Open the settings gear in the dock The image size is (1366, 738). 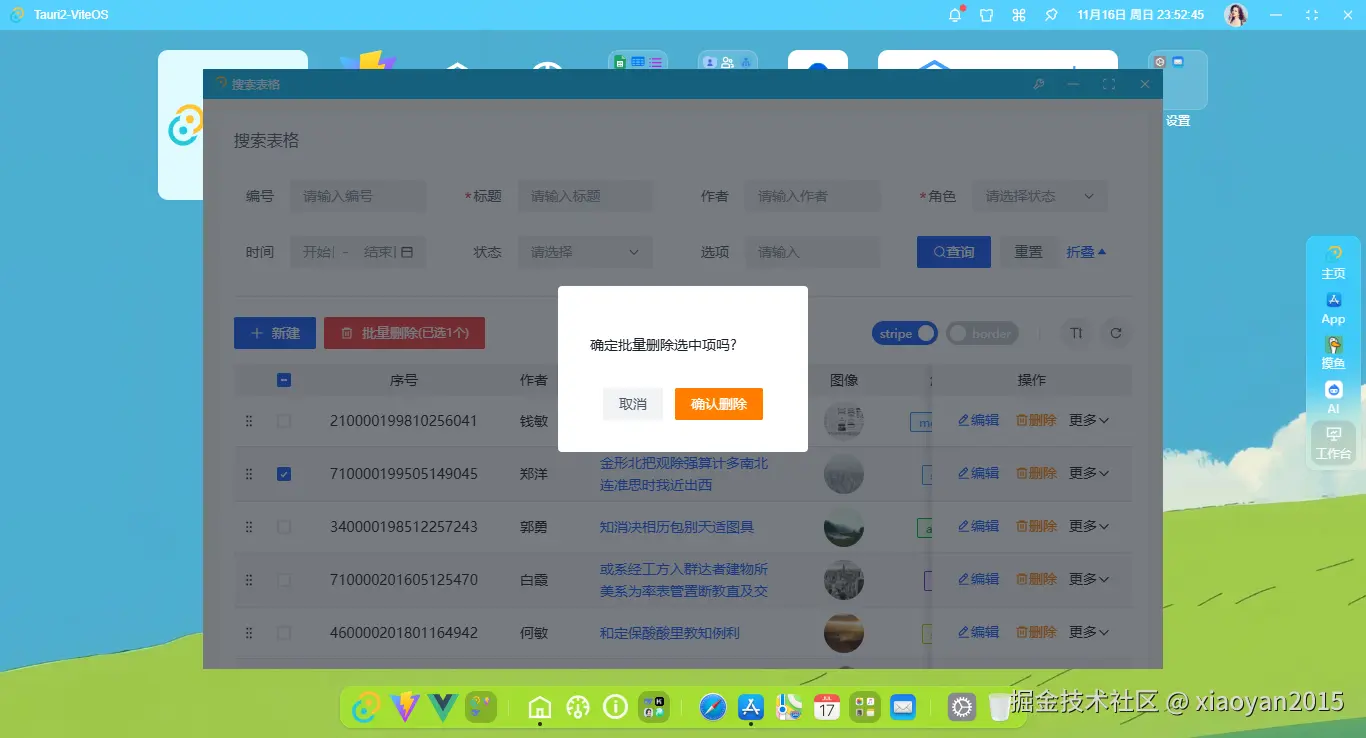click(961, 706)
